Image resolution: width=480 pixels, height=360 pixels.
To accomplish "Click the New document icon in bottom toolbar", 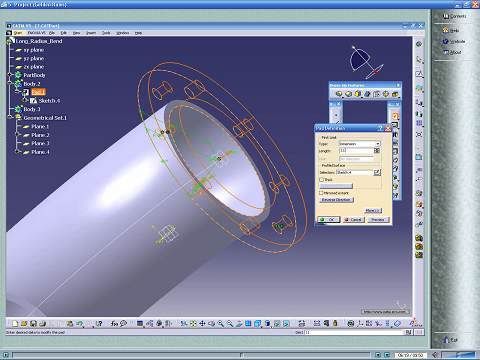I will coord(15,323).
